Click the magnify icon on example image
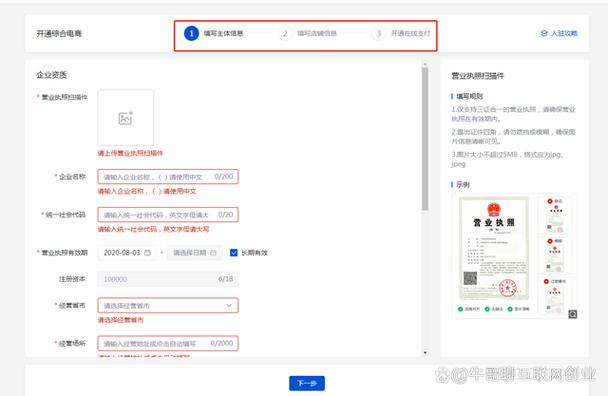Image resolution: width=608 pixels, height=396 pixels. tap(573, 314)
